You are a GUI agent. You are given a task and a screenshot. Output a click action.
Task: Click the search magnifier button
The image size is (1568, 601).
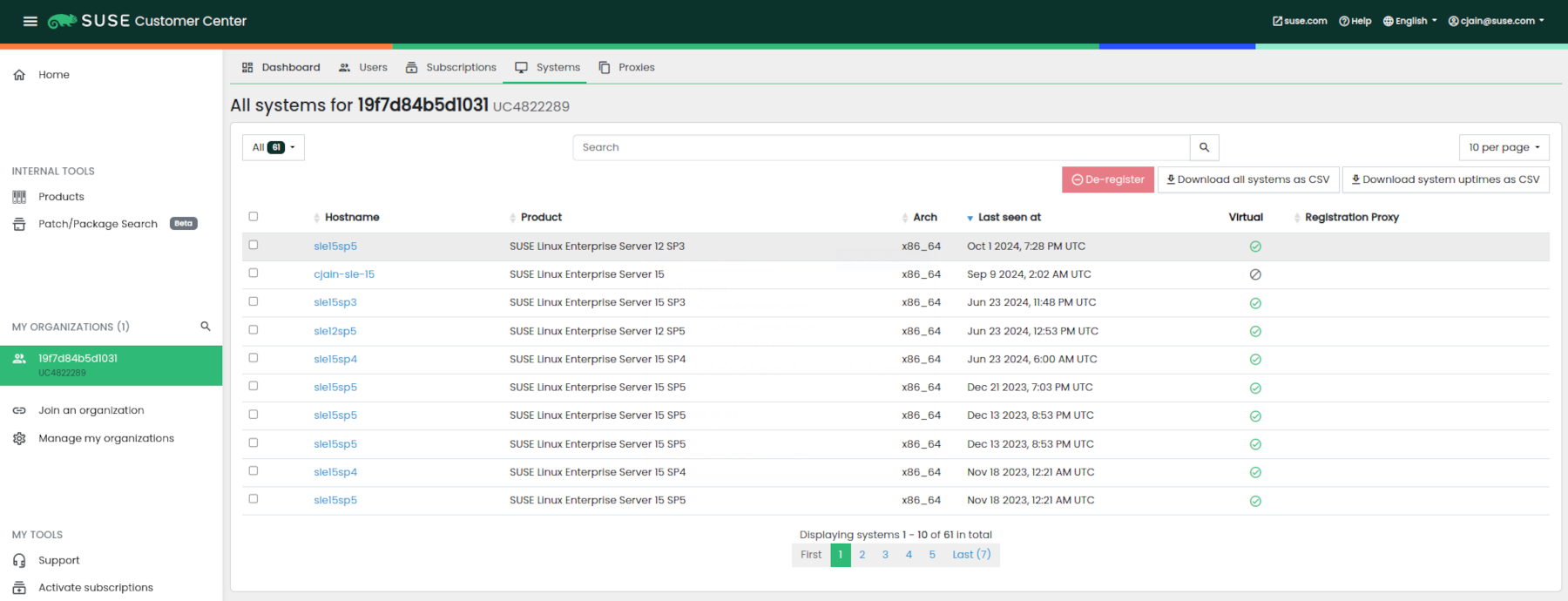pos(1204,147)
